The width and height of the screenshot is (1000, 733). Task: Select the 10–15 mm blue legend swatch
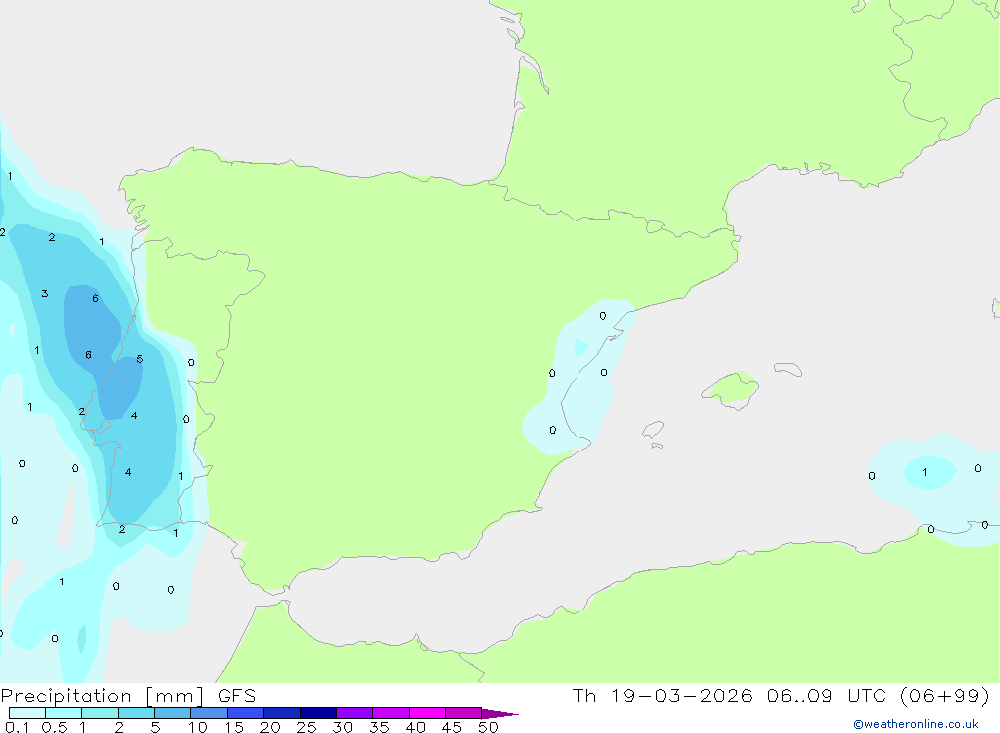coord(209,713)
